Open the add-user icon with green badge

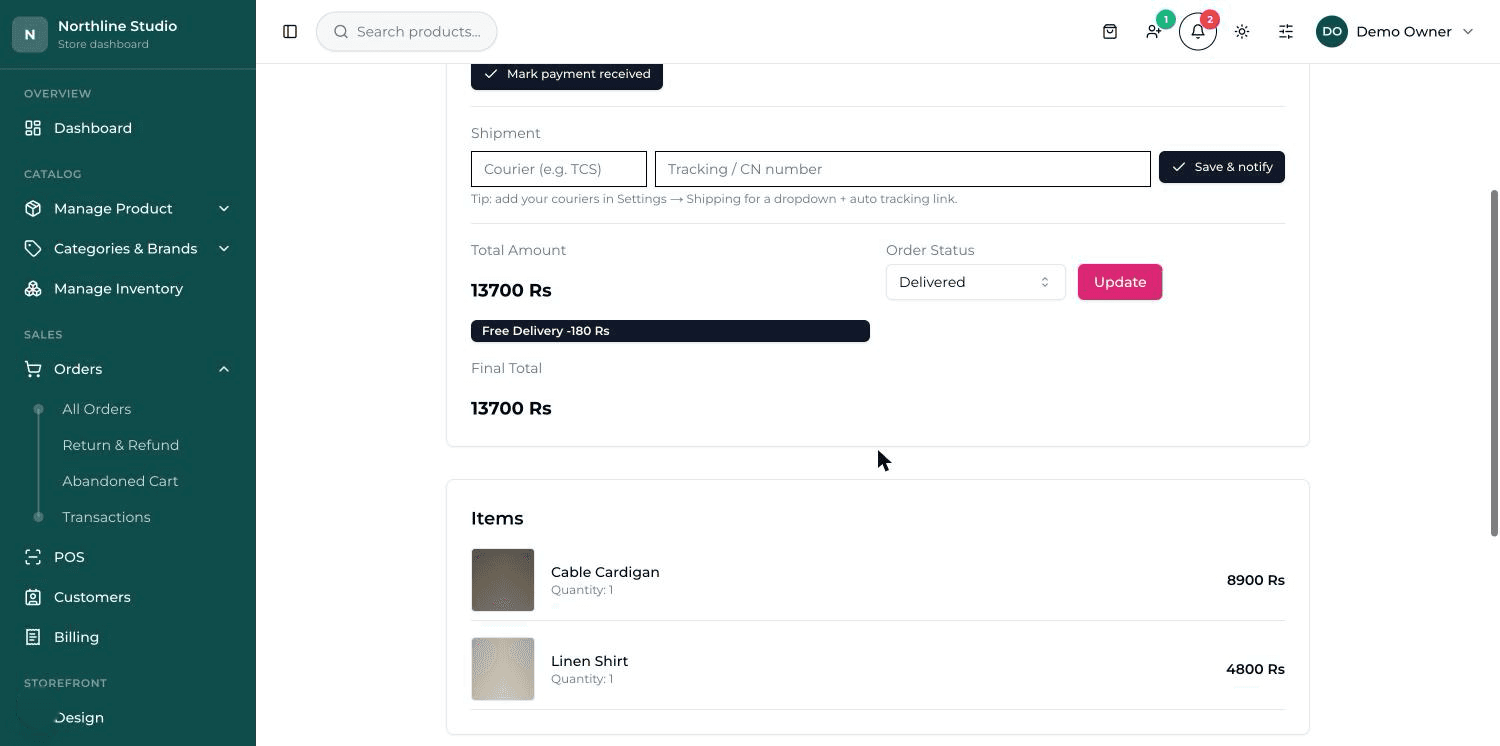(x=1154, y=32)
